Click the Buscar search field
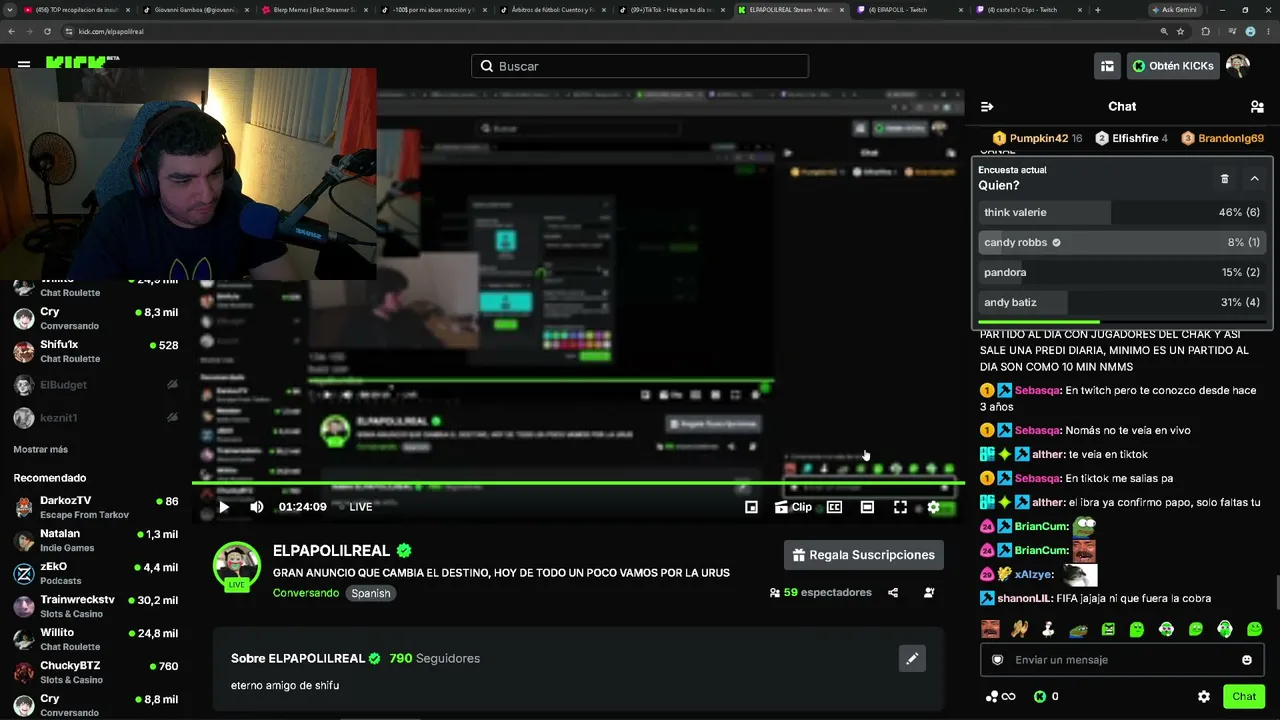This screenshot has height=720, width=1280. [640, 66]
